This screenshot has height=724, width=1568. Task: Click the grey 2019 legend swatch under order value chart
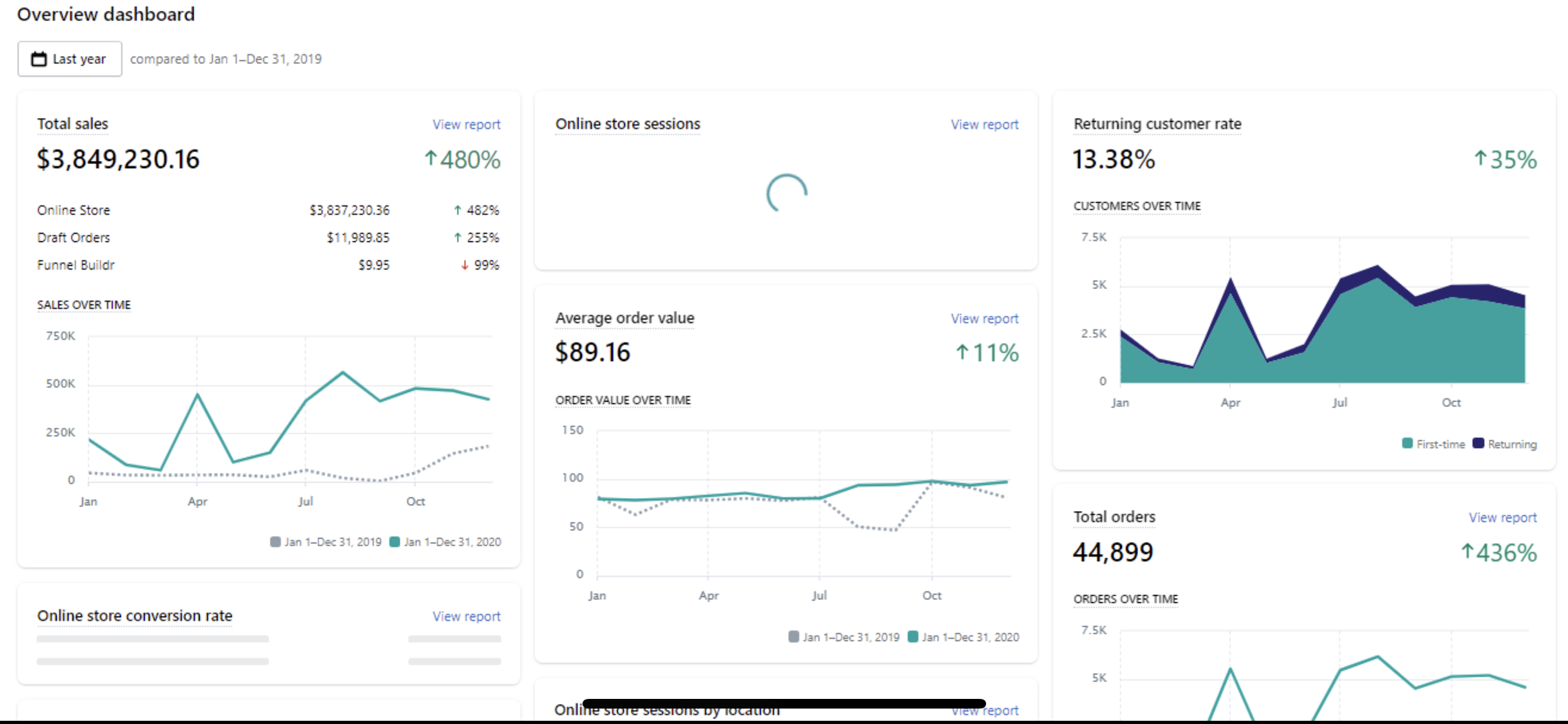coord(794,636)
